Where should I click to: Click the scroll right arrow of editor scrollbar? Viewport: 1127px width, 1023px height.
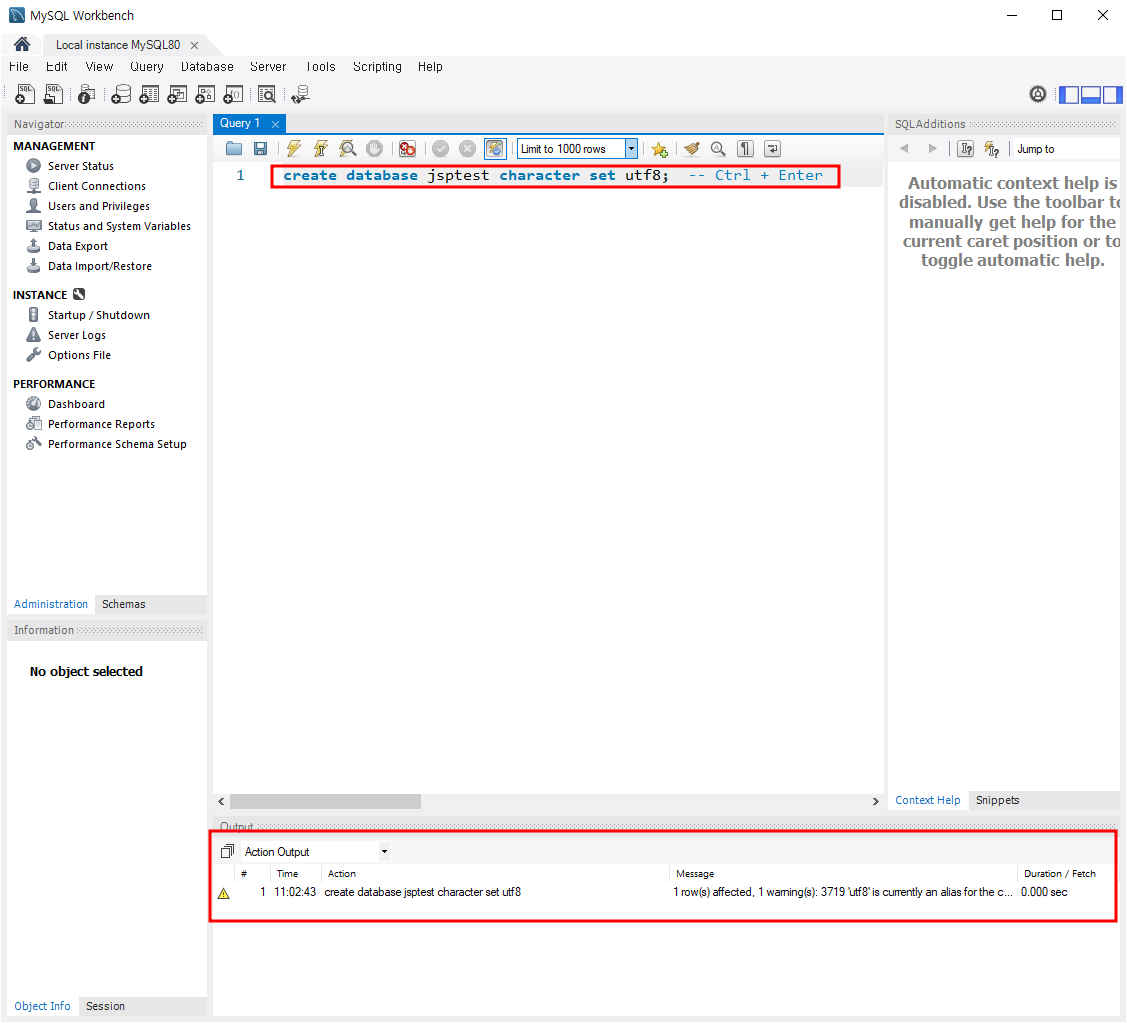pos(875,802)
